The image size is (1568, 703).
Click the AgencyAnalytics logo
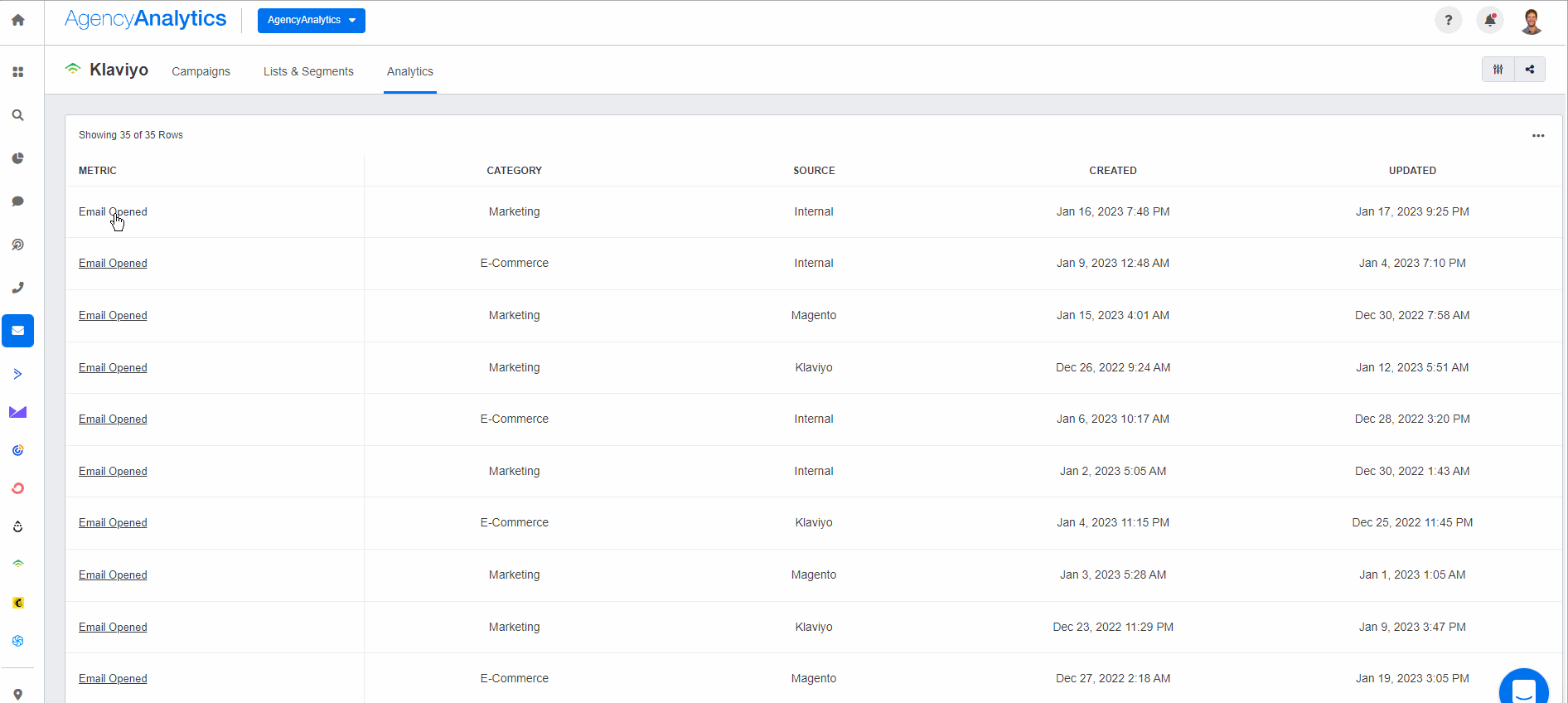tap(146, 19)
